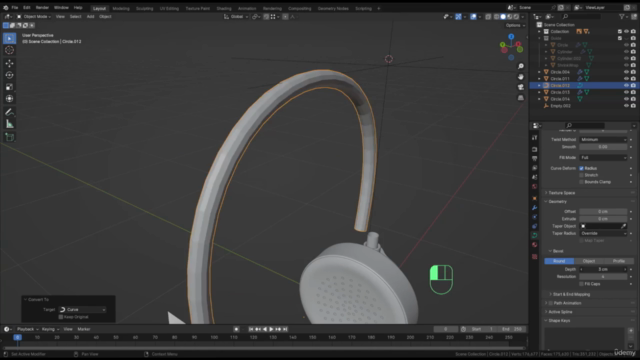
Task: Activate the Select Box tool
Action: [9, 38]
